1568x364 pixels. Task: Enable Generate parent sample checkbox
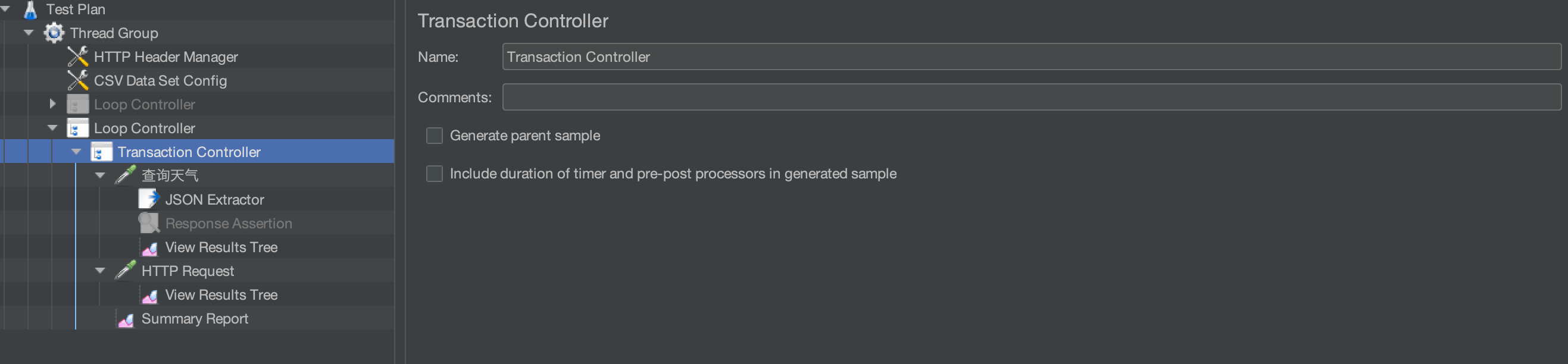point(434,136)
